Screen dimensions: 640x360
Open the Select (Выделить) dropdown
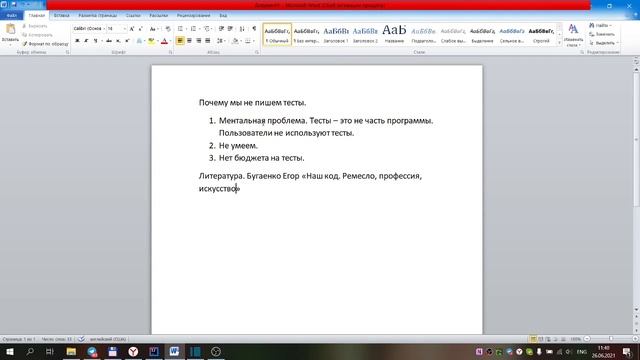pyautogui.click(x=604, y=43)
